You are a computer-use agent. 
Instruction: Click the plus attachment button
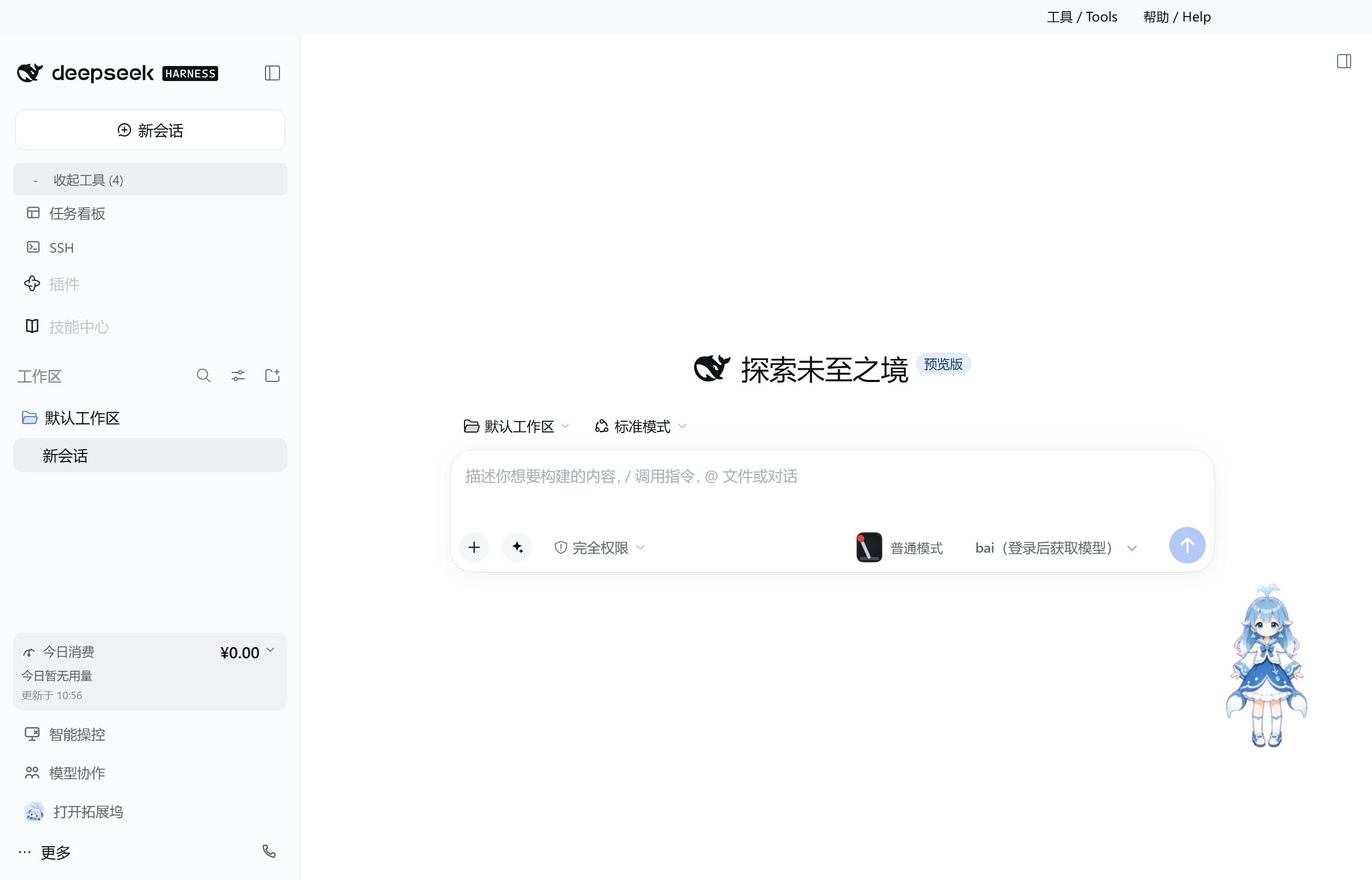(x=474, y=547)
